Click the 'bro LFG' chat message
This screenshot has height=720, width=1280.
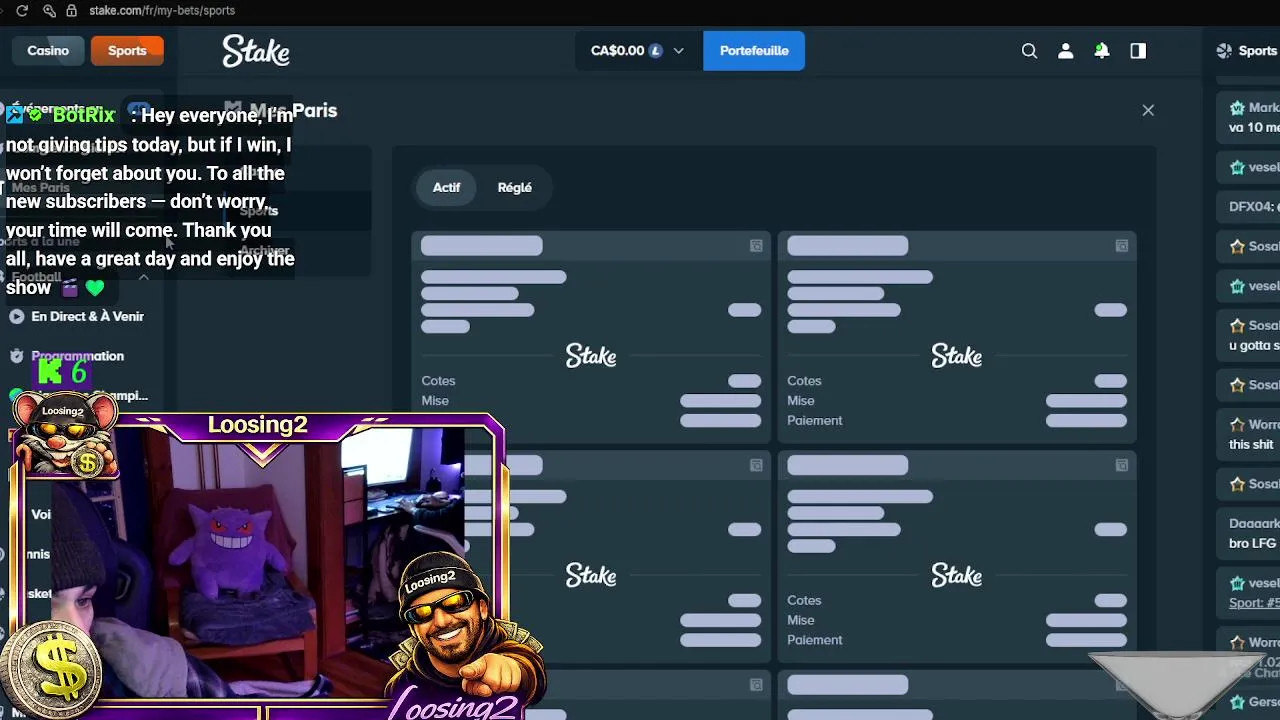1252,543
